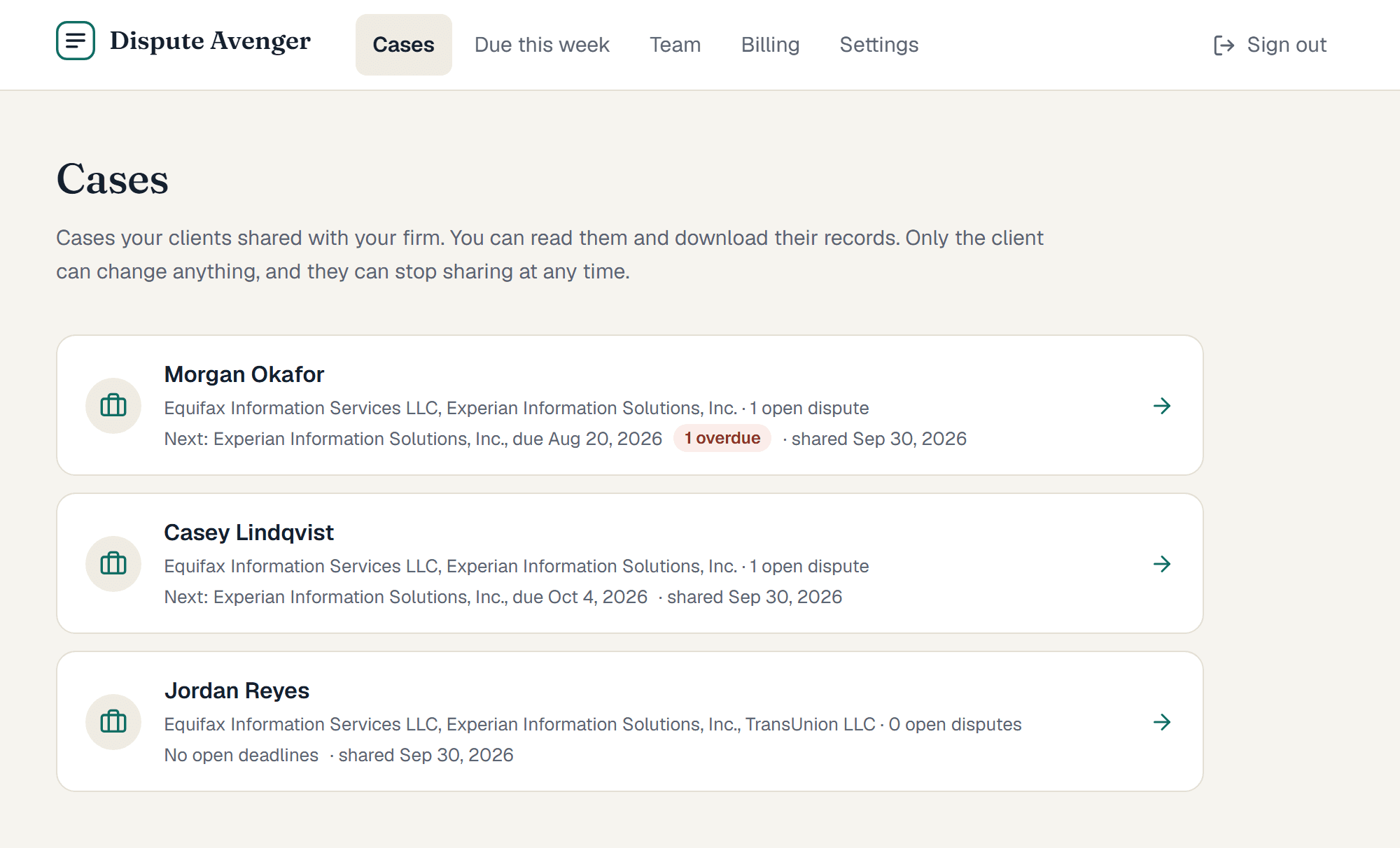Open the Dispute Avenger home link
The height and width of the screenshot is (848, 1400).
click(x=183, y=41)
